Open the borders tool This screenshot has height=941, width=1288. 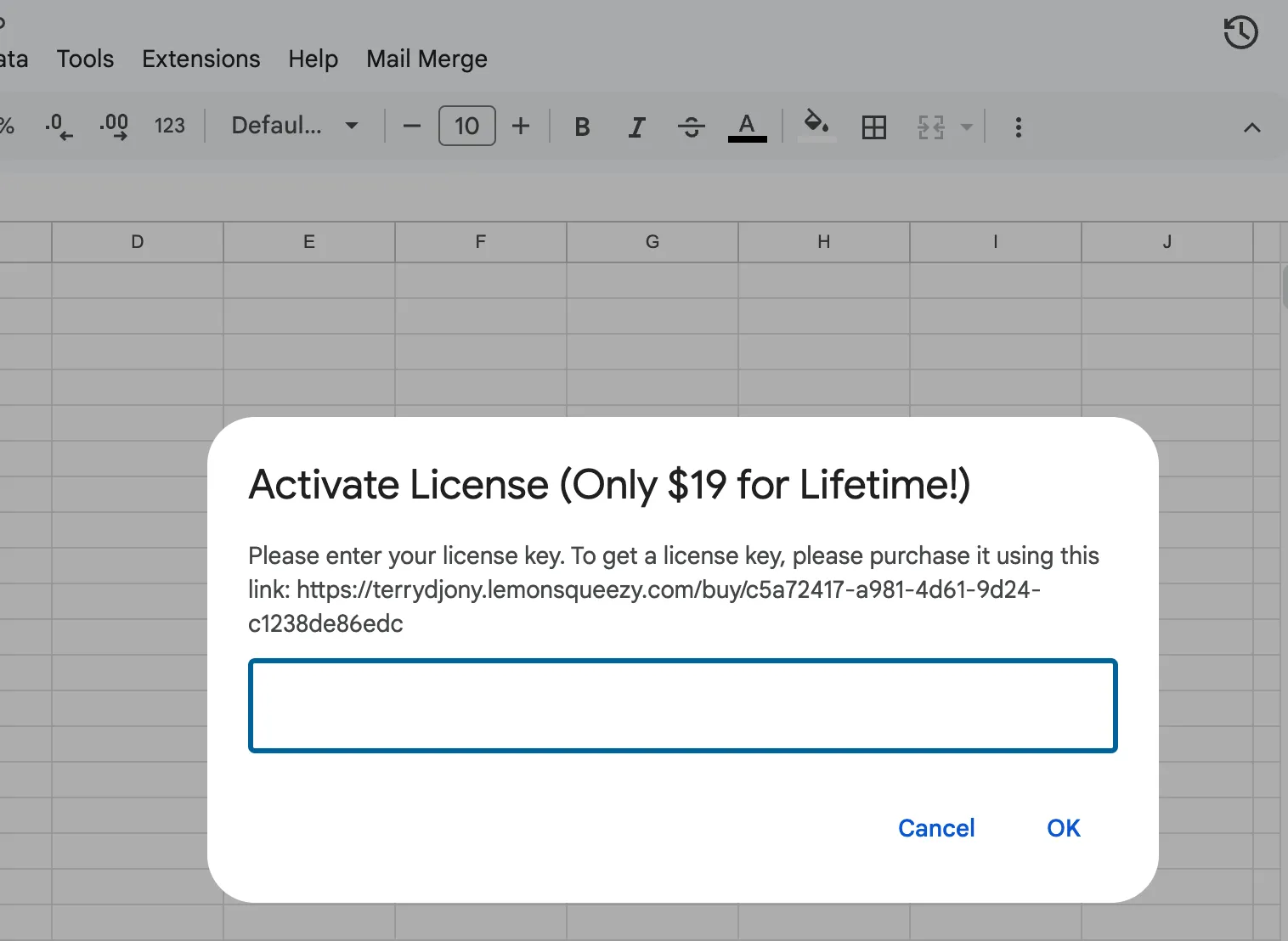pos(873,127)
